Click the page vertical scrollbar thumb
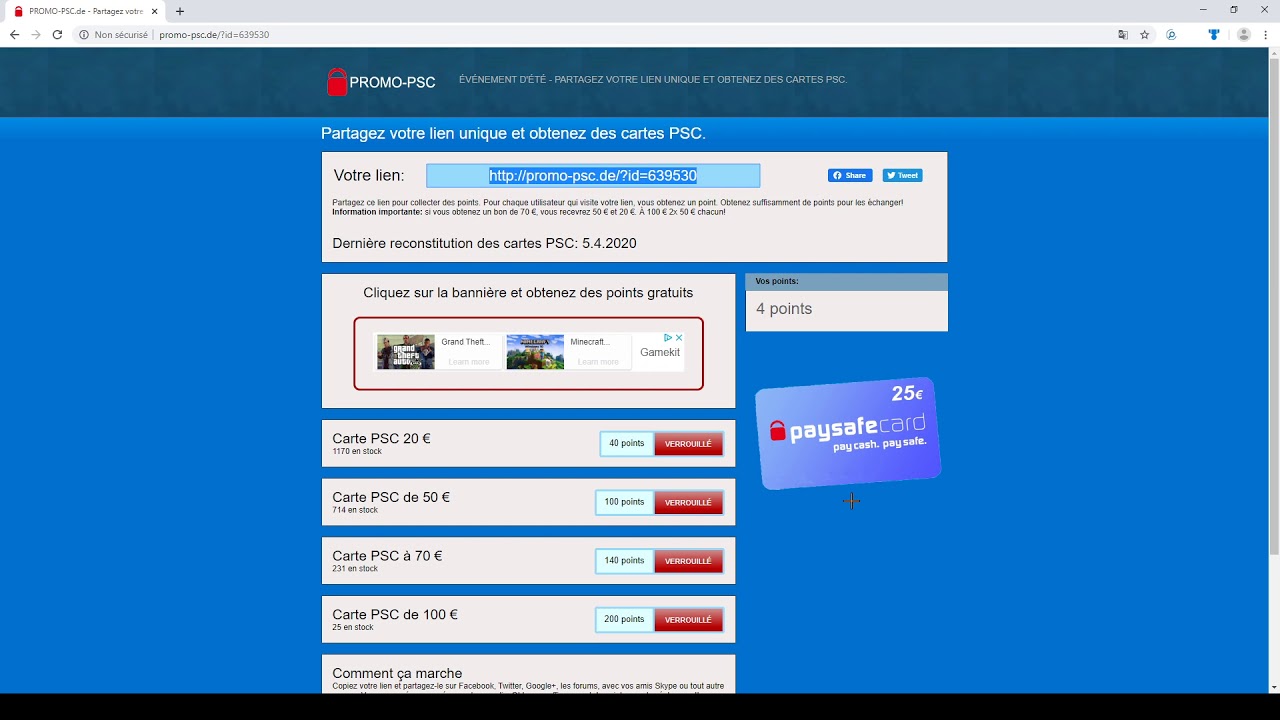The image size is (1280, 720). 1273,305
